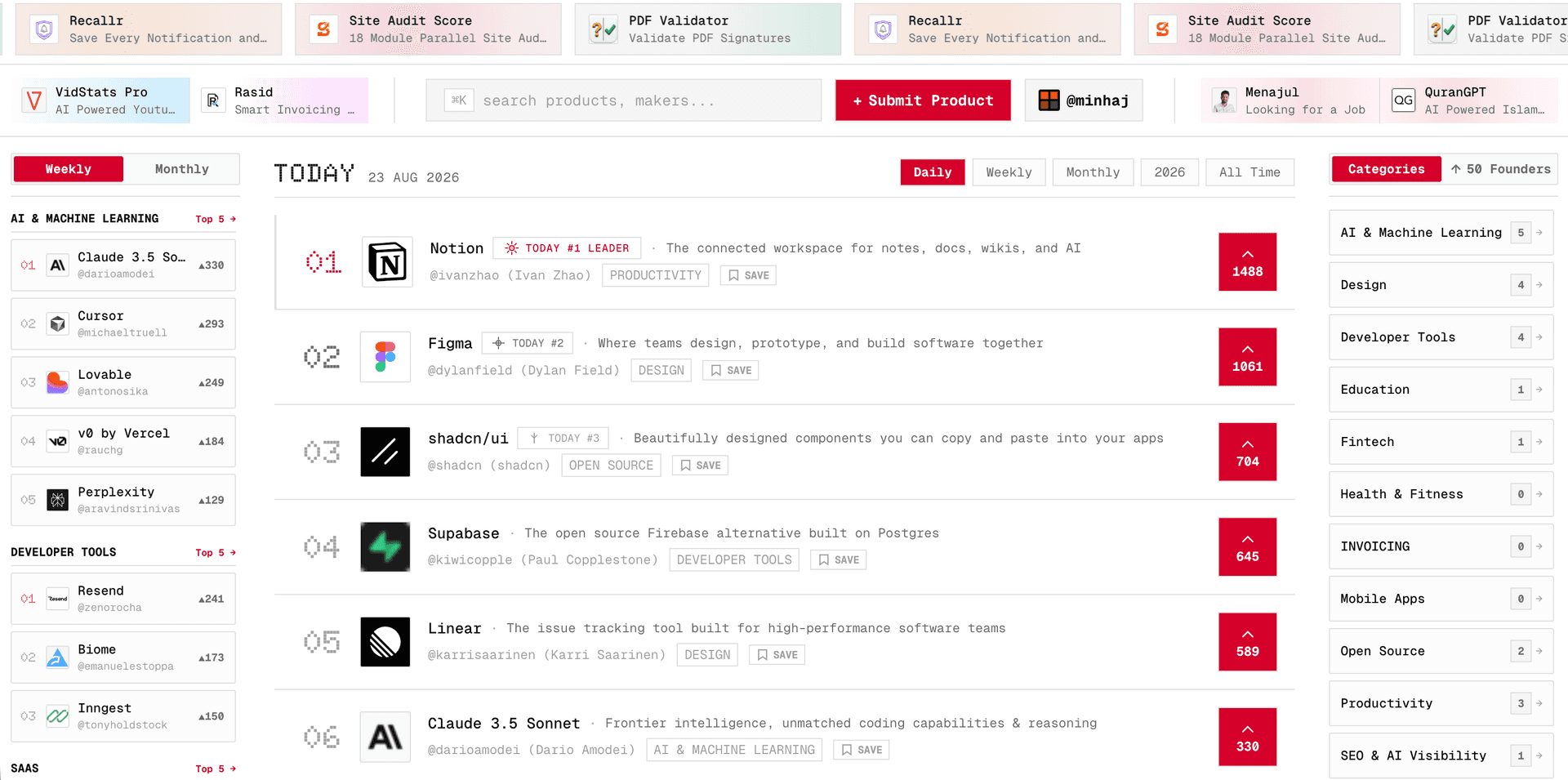Expand the Health & Fitness category
1568x780 pixels.
pyautogui.click(x=1441, y=494)
